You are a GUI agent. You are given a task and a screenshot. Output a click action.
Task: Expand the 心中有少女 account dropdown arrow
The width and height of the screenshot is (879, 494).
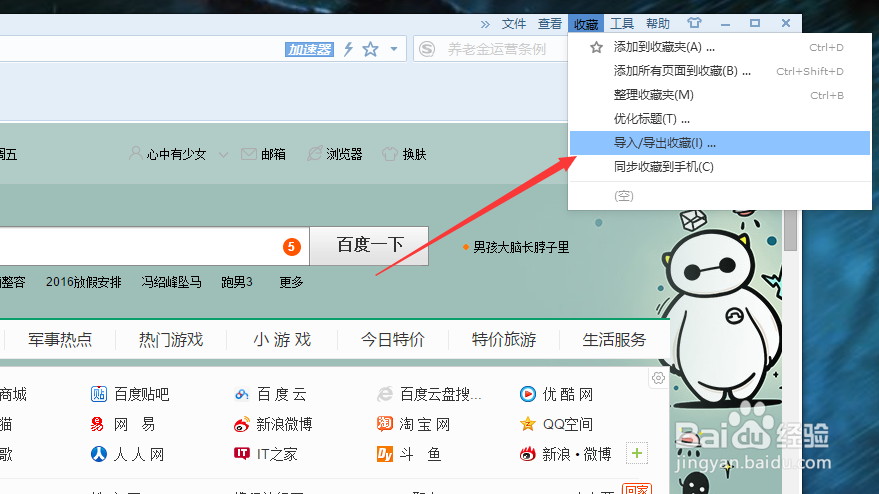pyautogui.click(x=223, y=155)
